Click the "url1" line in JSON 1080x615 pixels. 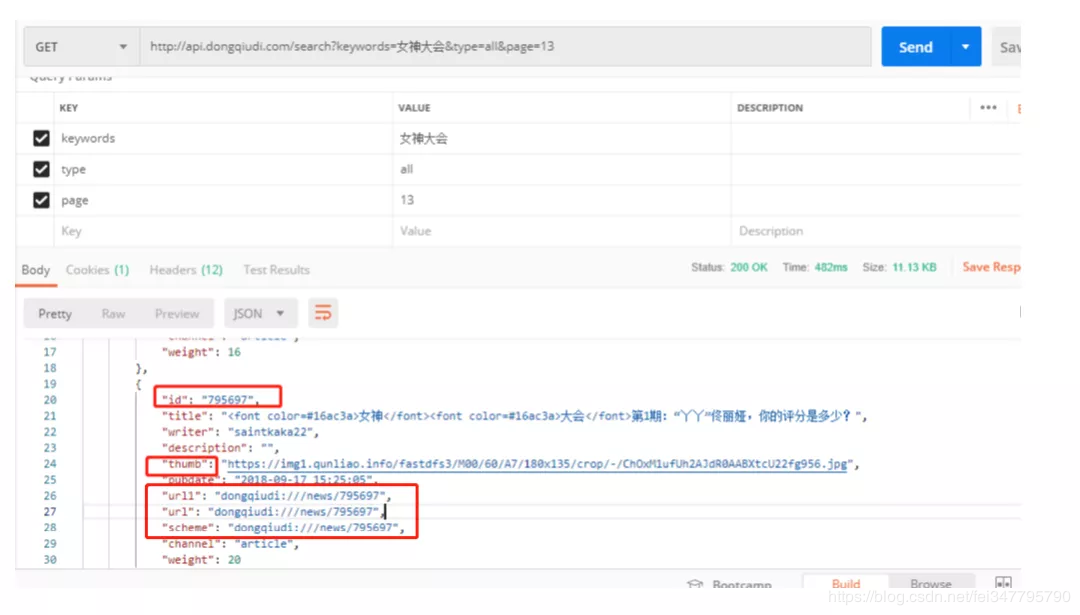point(276,496)
